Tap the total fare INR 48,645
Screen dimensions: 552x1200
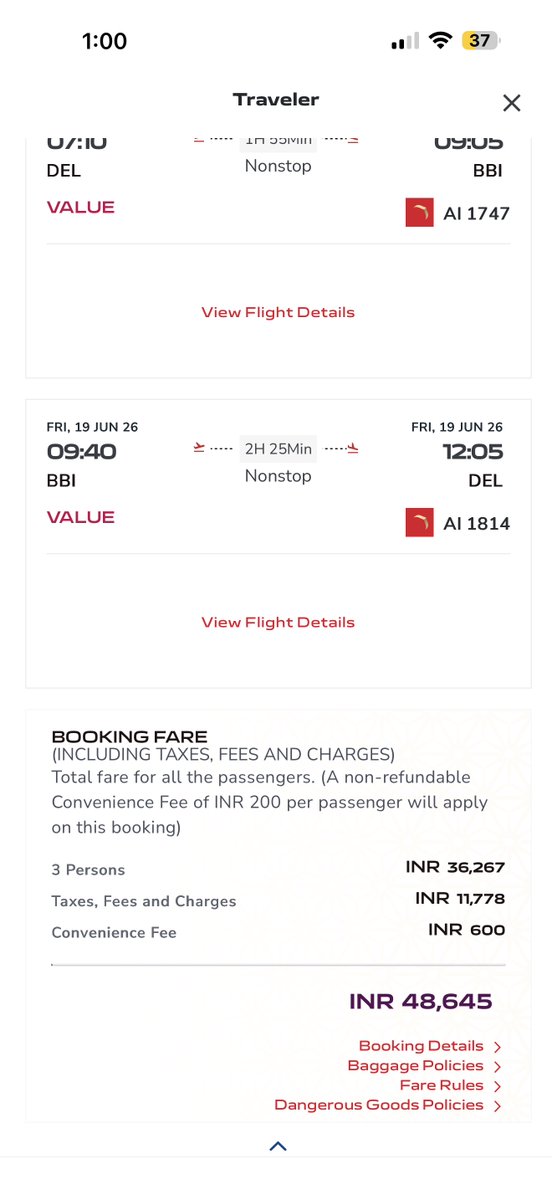click(421, 1001)
